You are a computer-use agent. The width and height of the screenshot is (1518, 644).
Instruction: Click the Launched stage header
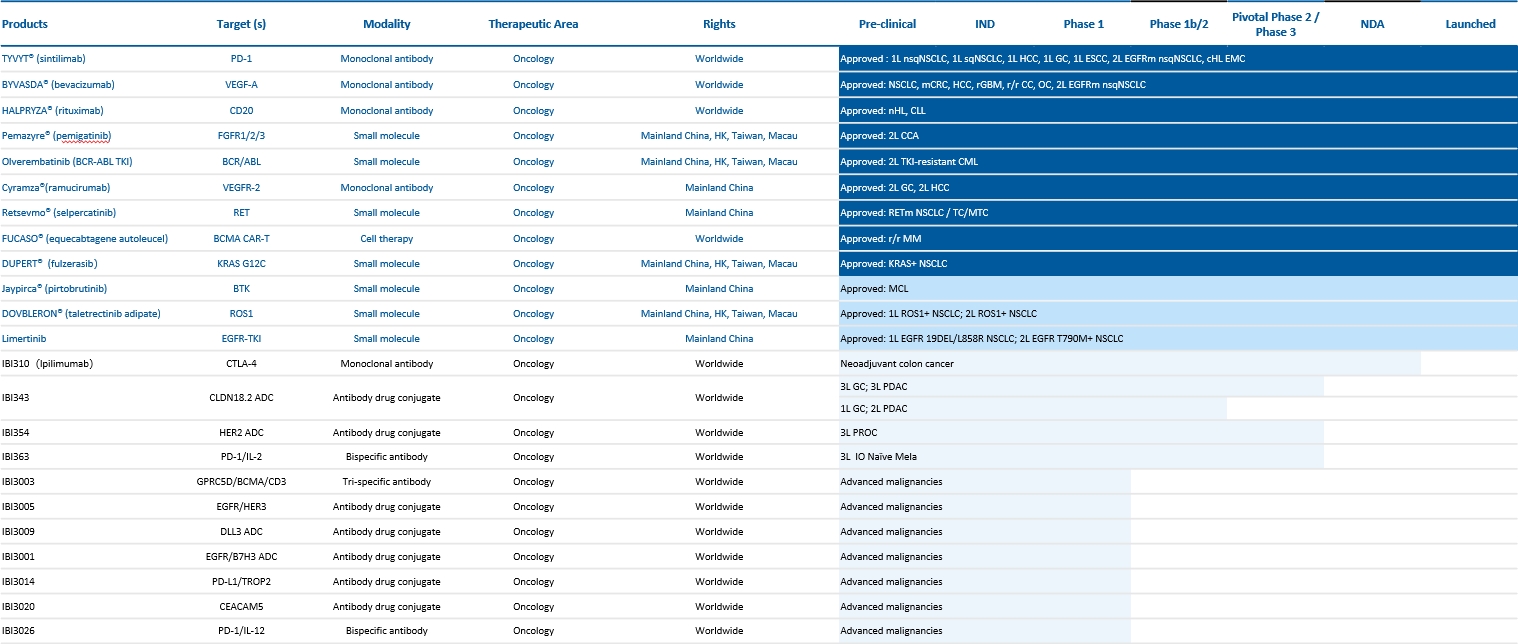1470,24
